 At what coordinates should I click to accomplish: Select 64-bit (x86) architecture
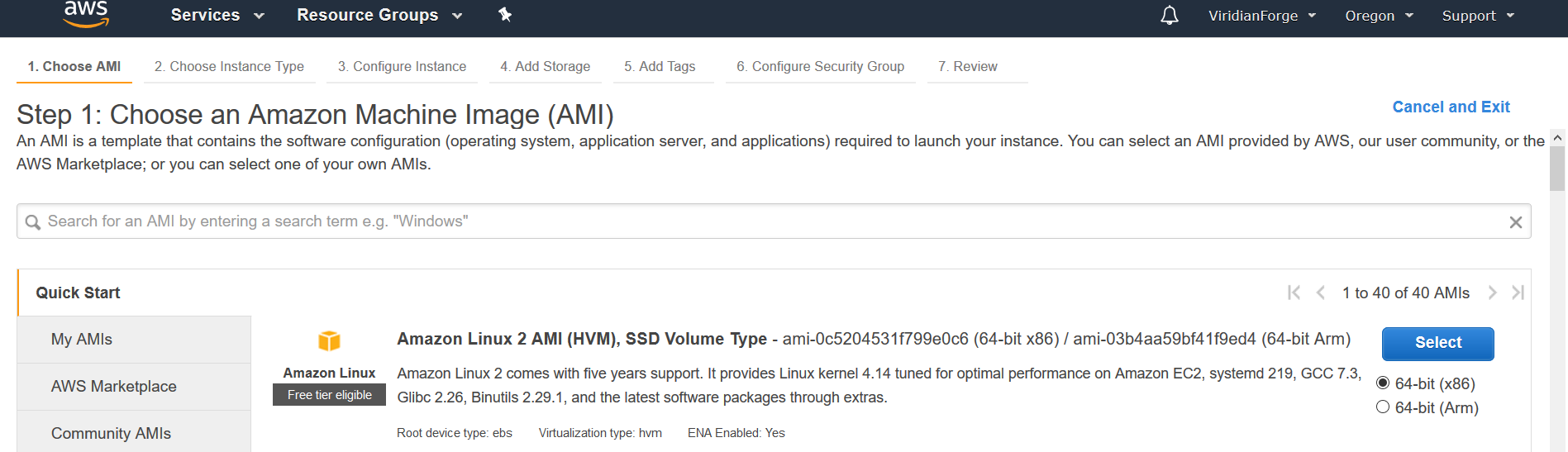point(1383,383)
